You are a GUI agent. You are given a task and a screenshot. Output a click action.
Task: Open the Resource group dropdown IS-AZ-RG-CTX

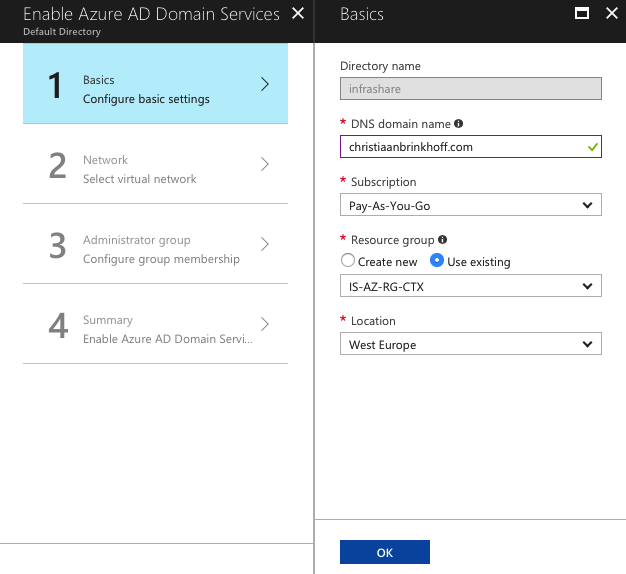click(x=471, y=286)
